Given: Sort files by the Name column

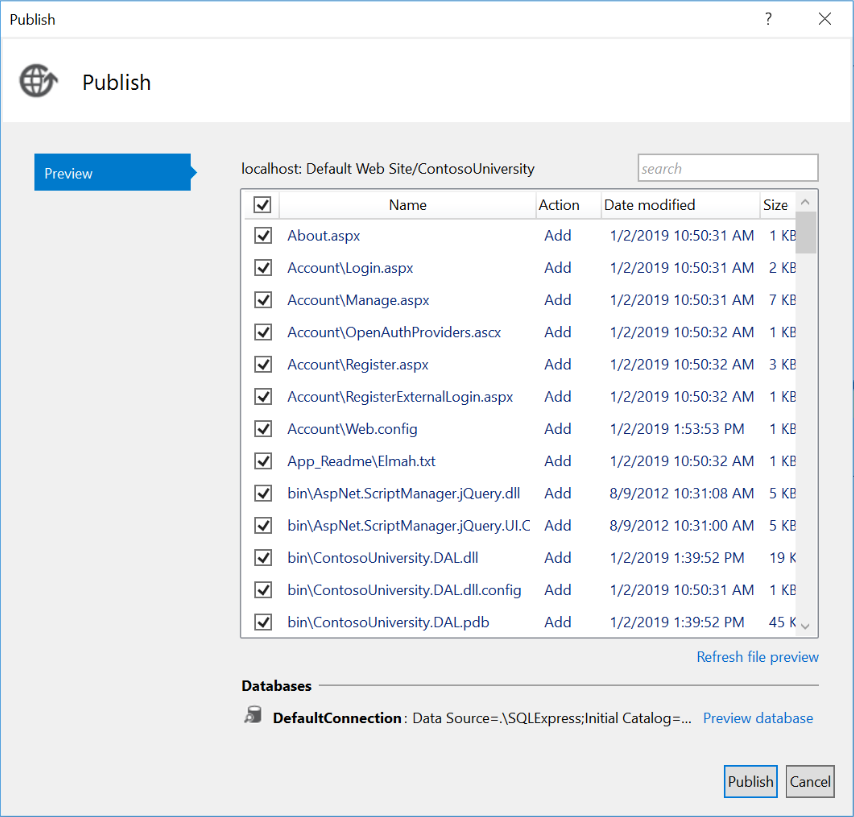Looking at the screenshot, I should (x=406, y=204).
